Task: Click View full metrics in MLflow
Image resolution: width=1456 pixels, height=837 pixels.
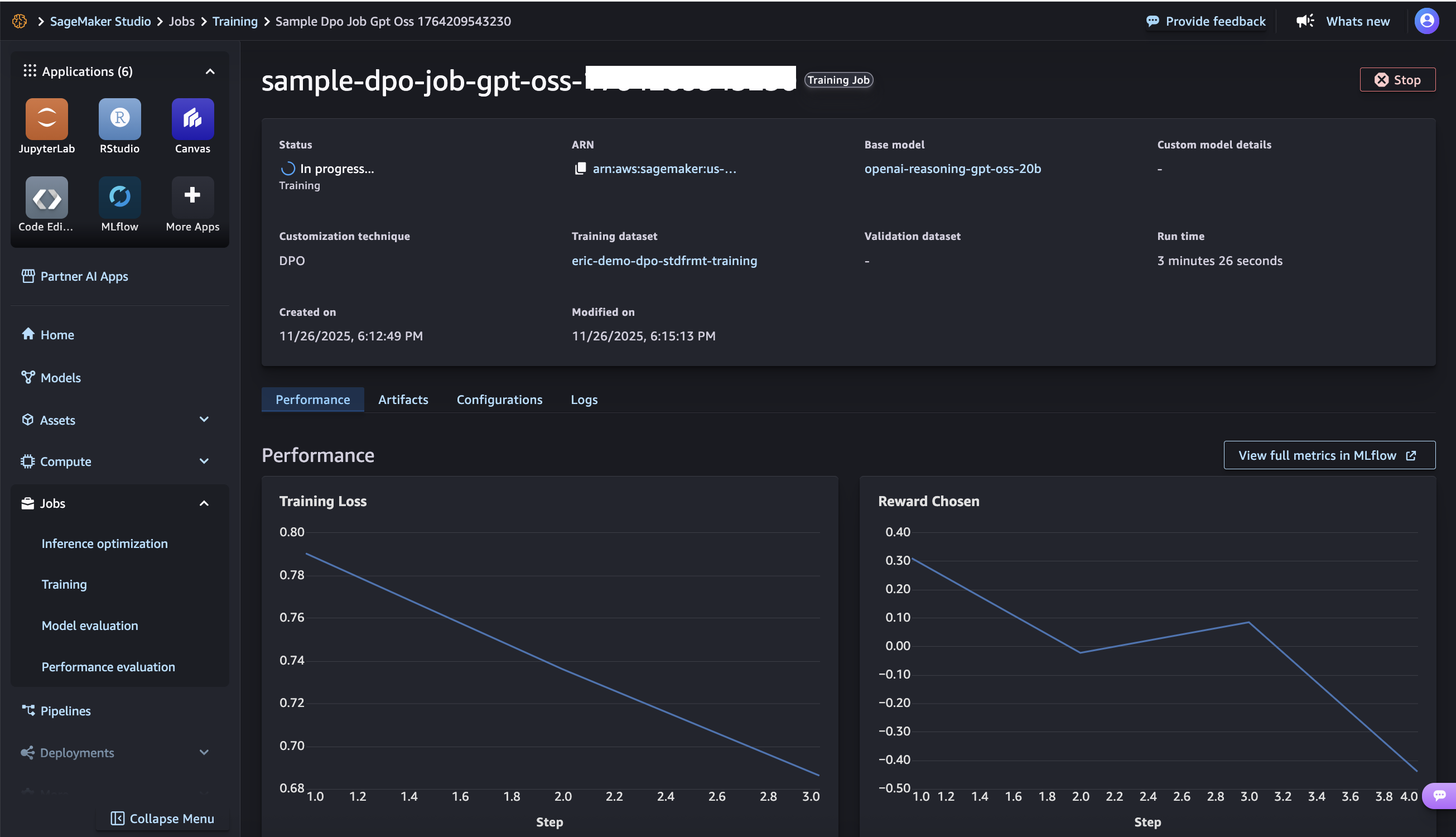Action: 1329,455
